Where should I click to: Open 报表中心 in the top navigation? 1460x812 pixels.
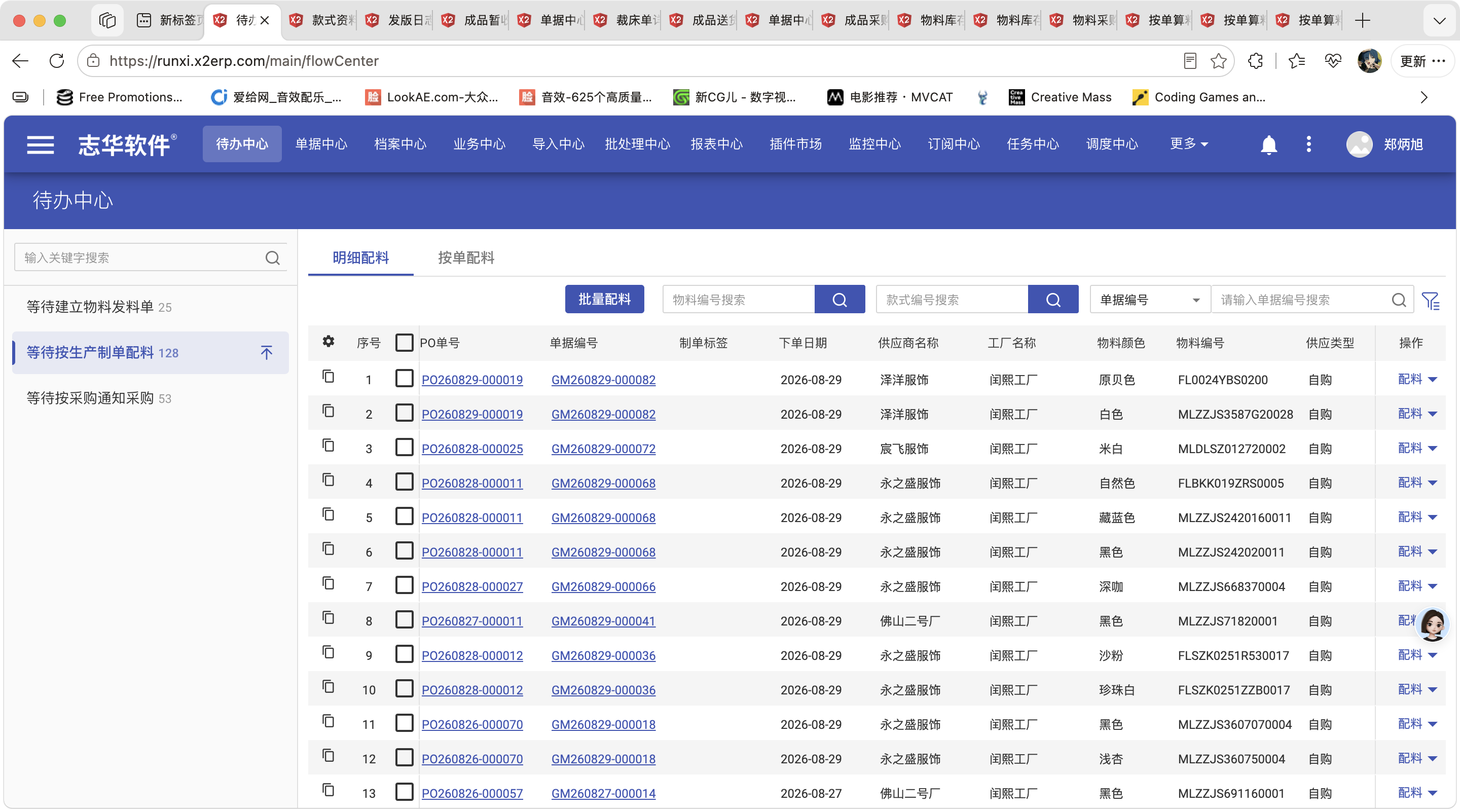click(x=716, y=144)
